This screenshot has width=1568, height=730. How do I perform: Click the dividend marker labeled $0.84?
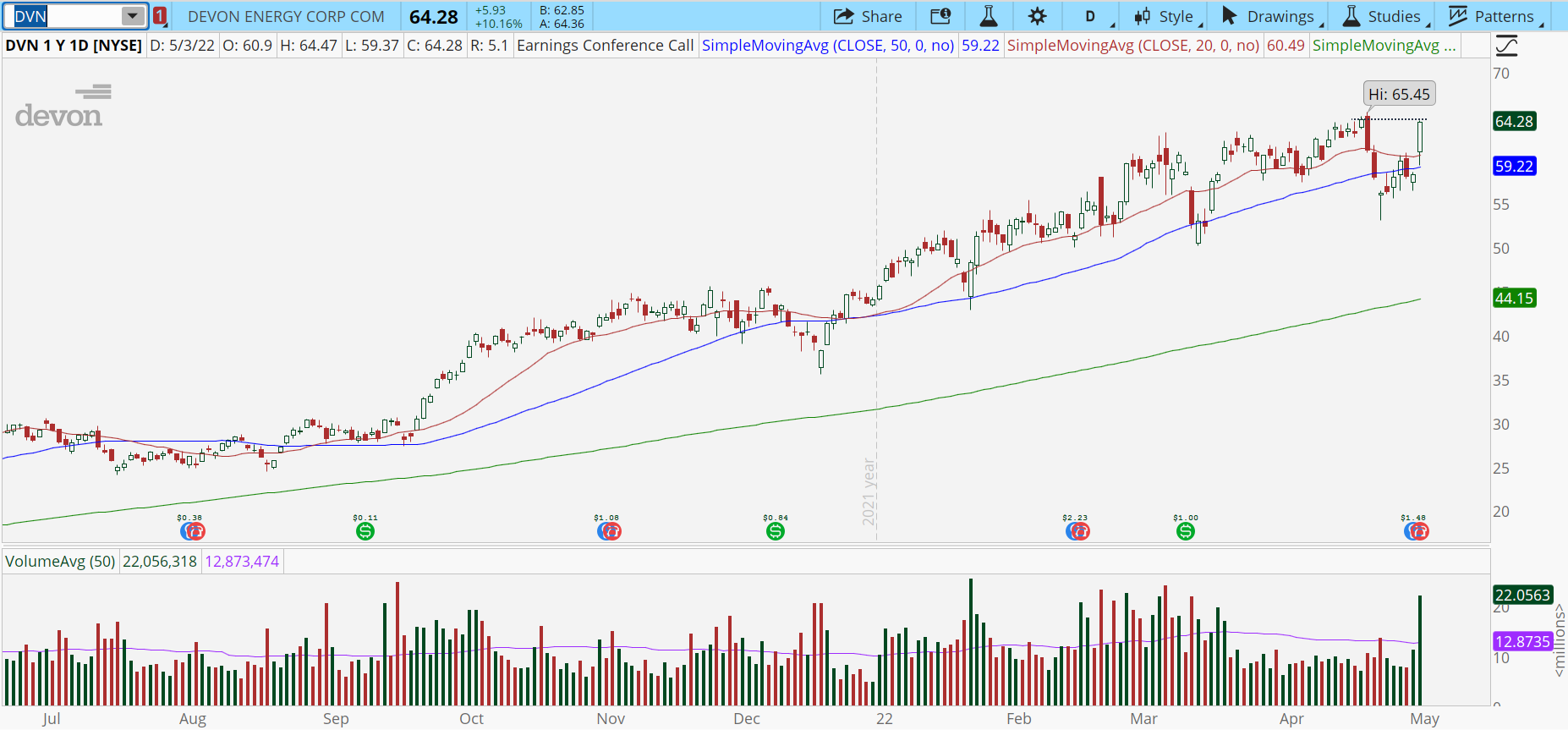pyautogui.click(x=776, y=531)
